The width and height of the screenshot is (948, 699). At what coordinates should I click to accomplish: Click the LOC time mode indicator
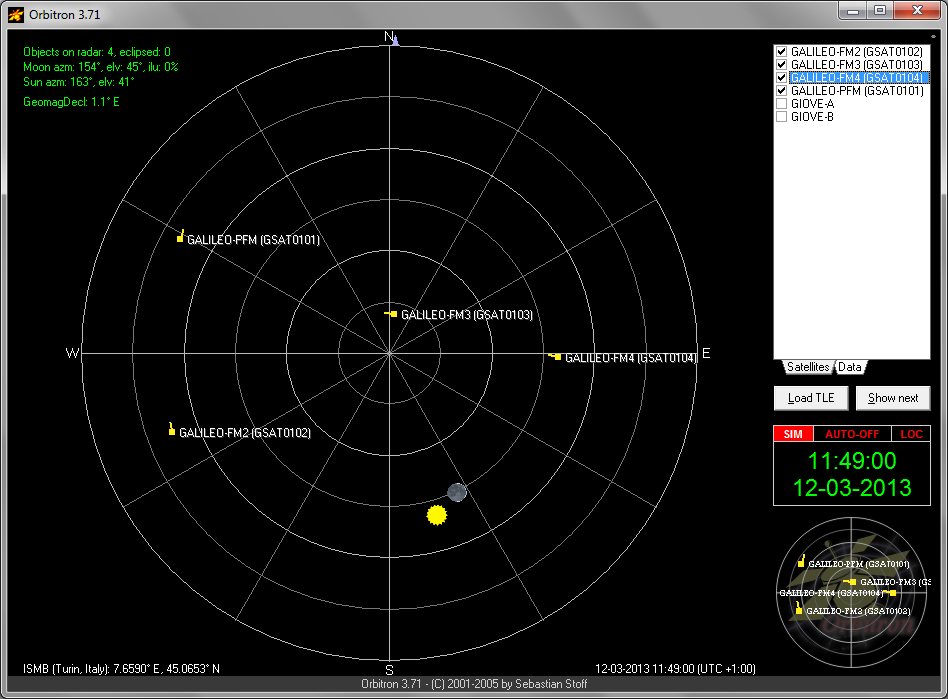pos(911,434)
